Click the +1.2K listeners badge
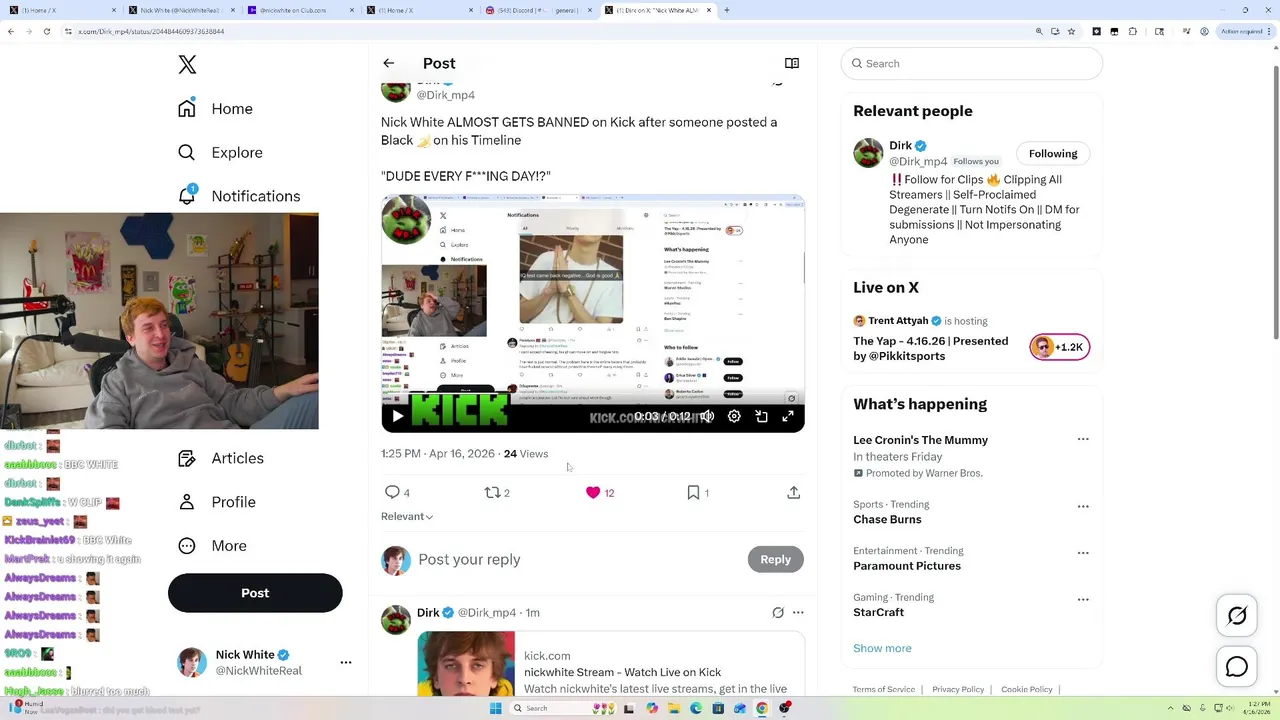Viewport: 1280px width, 720px height. [1059, 347]
